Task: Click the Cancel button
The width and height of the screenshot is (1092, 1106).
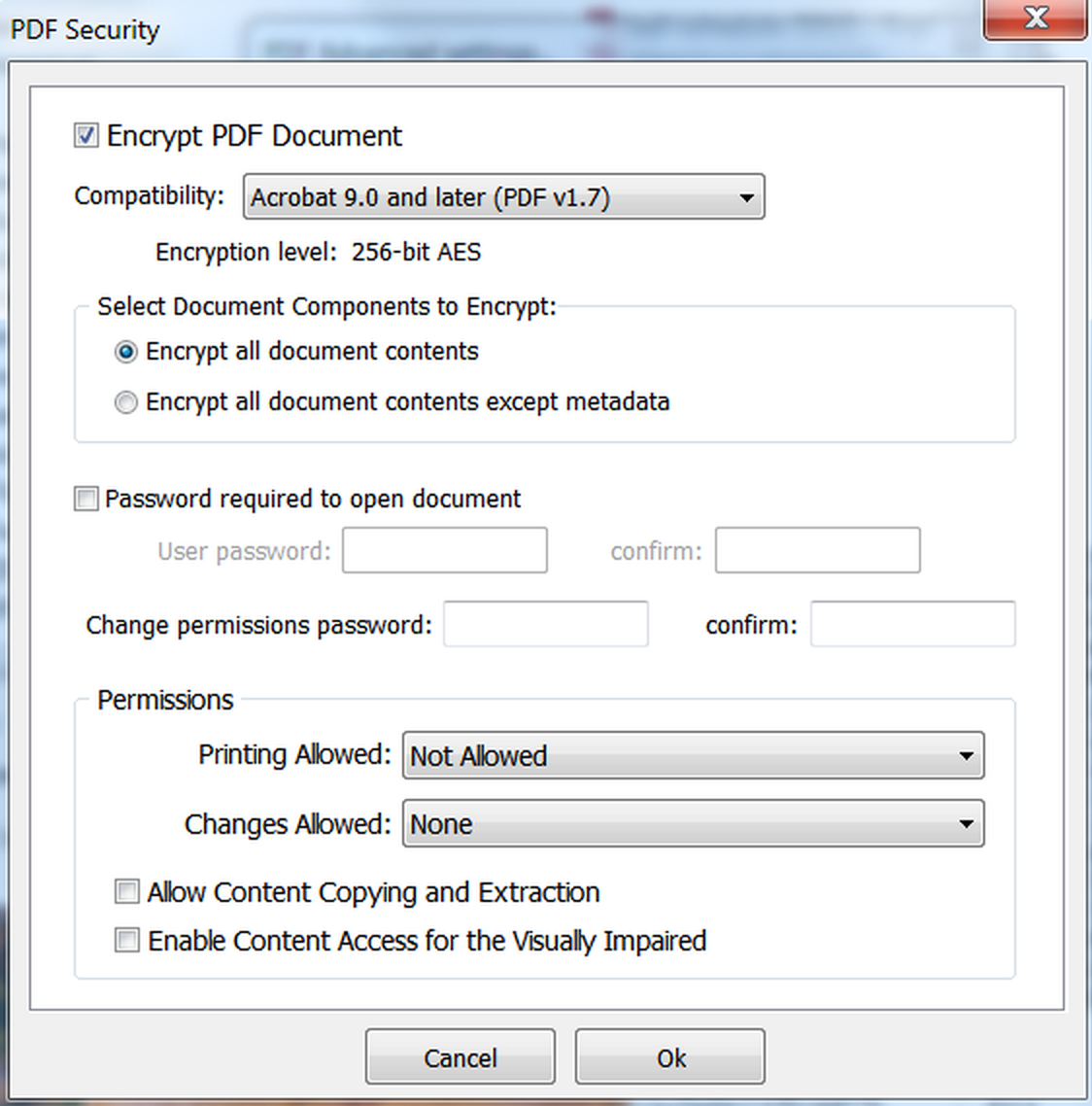Action: (x=461, y=1056)
